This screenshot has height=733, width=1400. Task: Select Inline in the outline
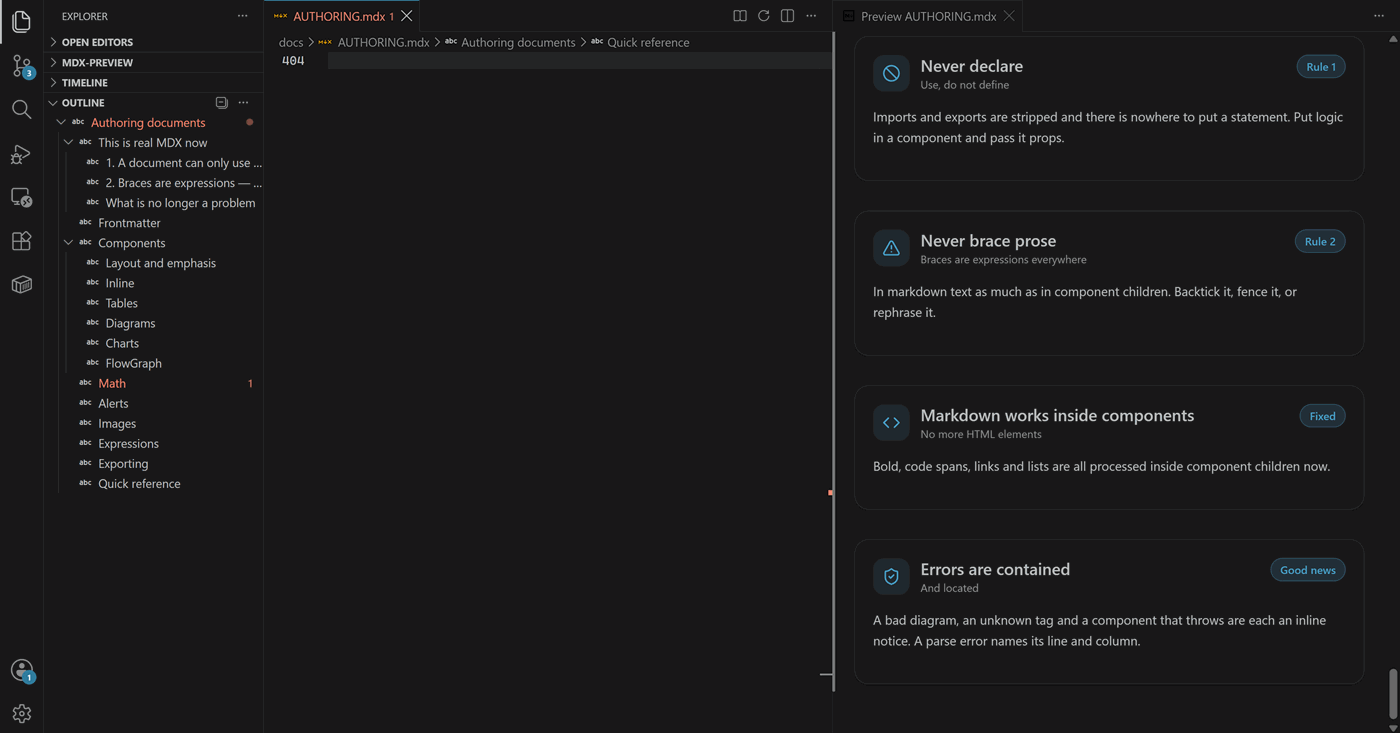click(x=120, y=283)
